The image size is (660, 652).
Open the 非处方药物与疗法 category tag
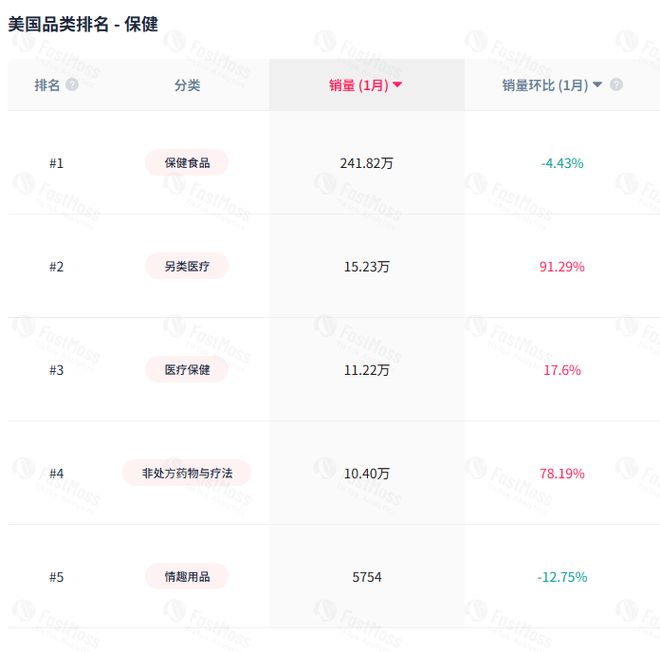(187, 473)
